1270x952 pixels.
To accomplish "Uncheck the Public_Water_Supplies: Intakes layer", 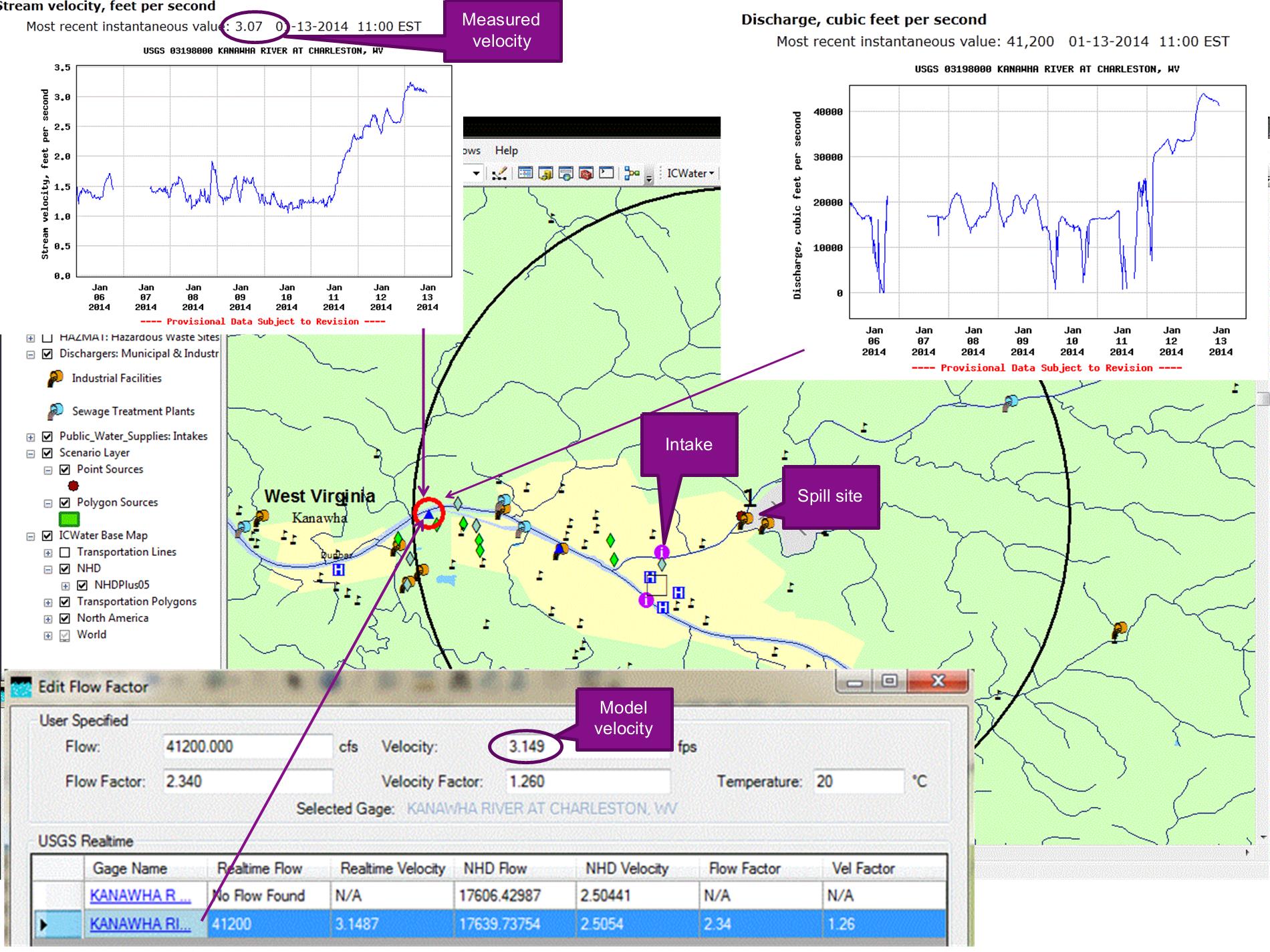I will click(x=47, y=436).
